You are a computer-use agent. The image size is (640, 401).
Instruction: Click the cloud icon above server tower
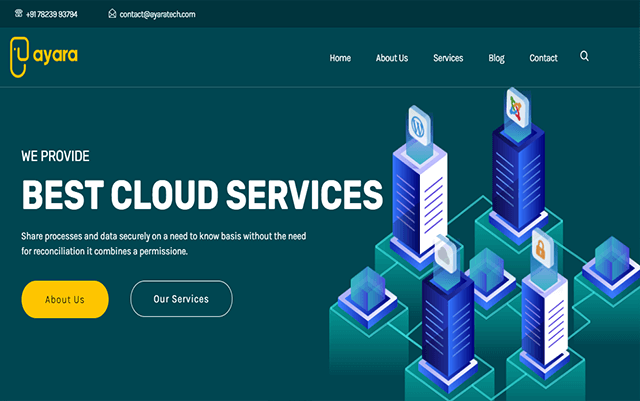click(x=444, y=255)
